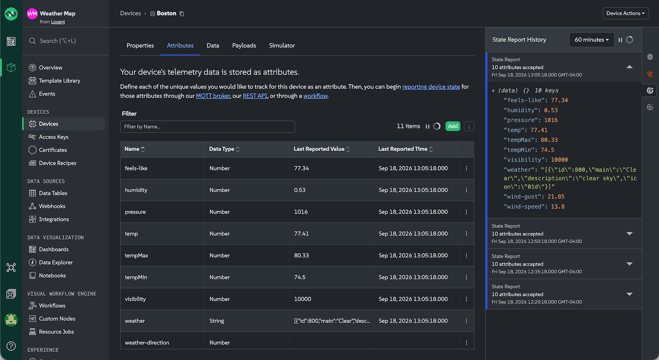Screen dimensions: 659x360
Task: Switch to the Properties tab
Action: (x=140, y=46)
